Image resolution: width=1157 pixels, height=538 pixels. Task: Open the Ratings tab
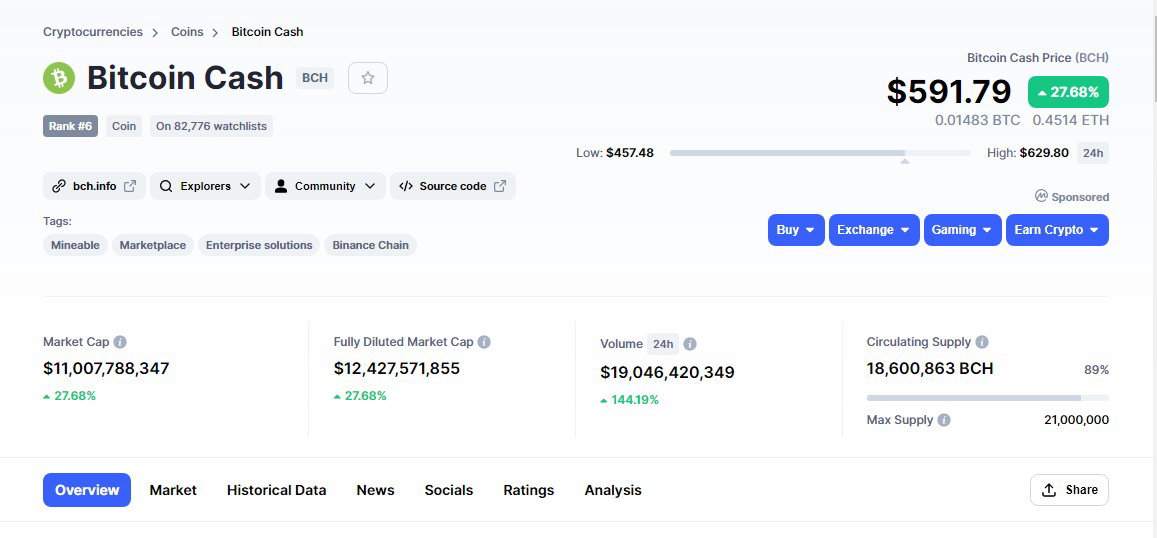529,490
